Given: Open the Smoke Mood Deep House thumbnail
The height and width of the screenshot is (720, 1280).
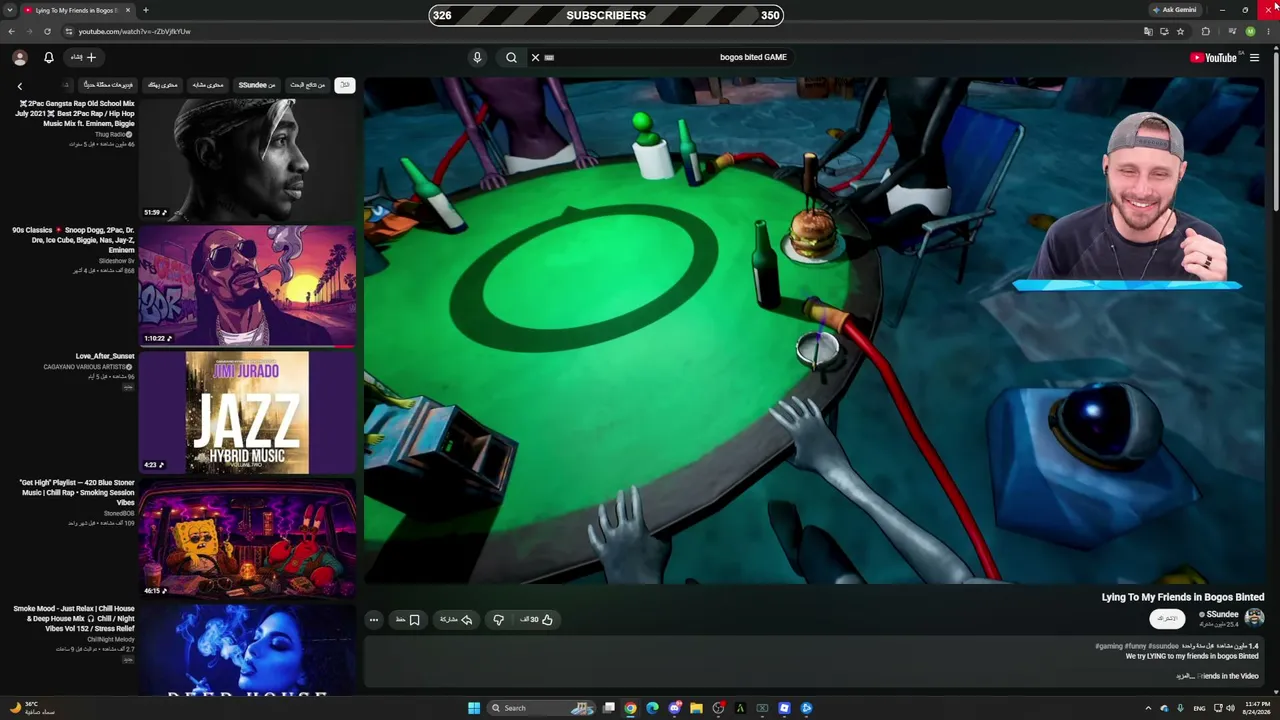Looking at the screenshot, I should 247,649.
